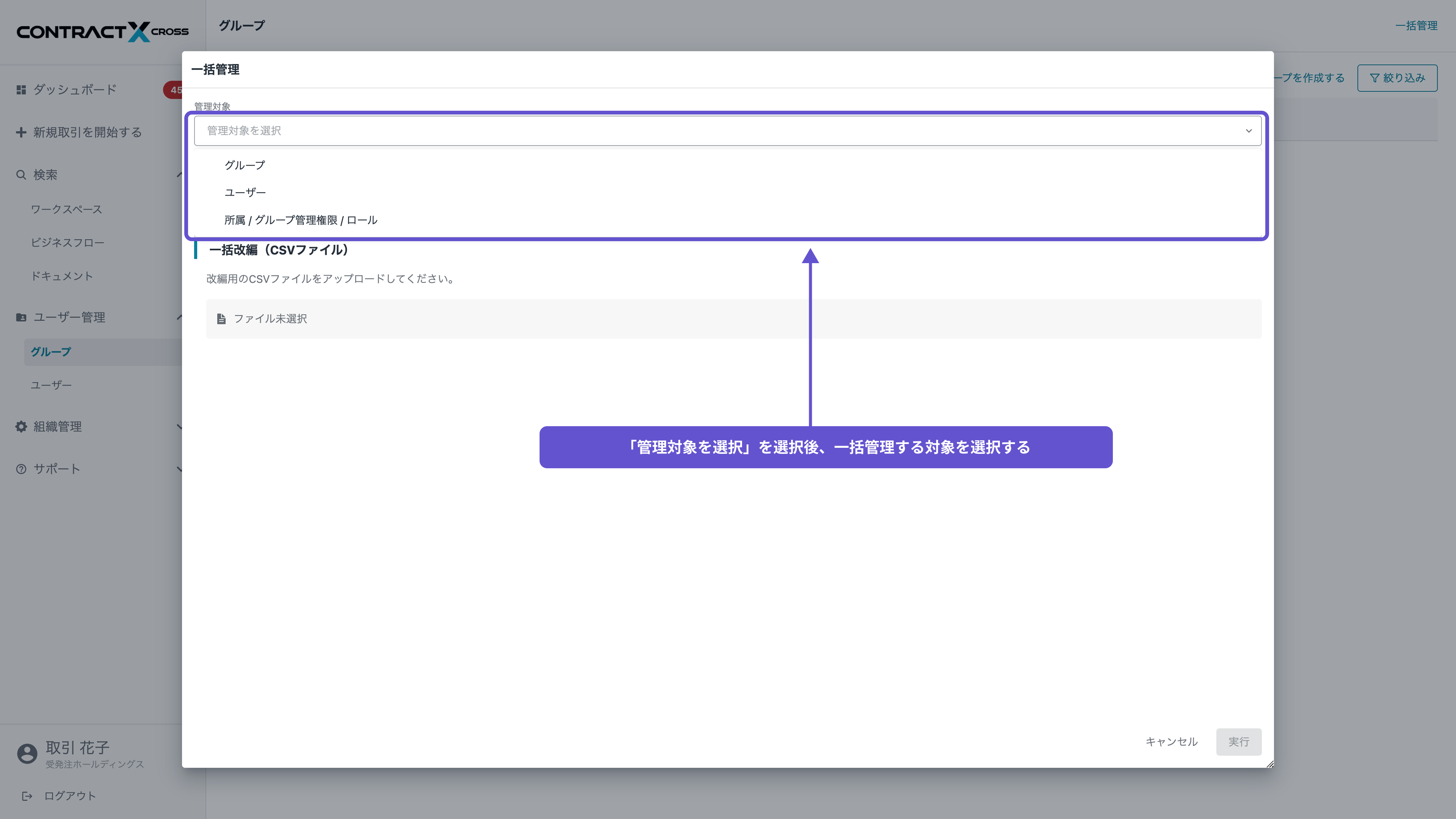Viewport: 1456px width, 819px height.
Task: Choose 所属 / グループ管理権限 / ロール option
Action: pos(301,220)
